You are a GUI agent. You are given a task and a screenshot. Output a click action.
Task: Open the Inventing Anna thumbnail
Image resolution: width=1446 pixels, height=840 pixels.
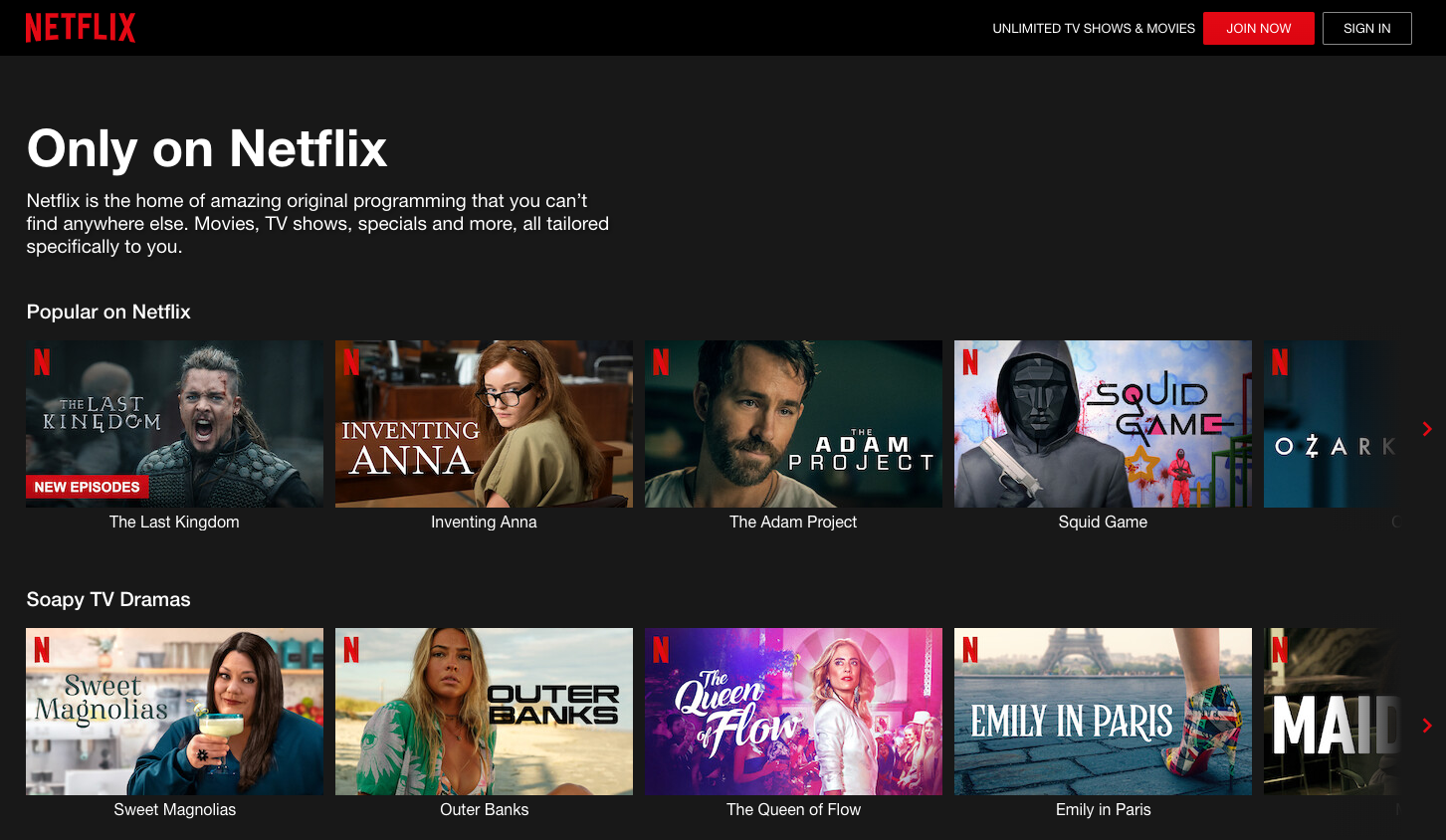tap(484, 424)
